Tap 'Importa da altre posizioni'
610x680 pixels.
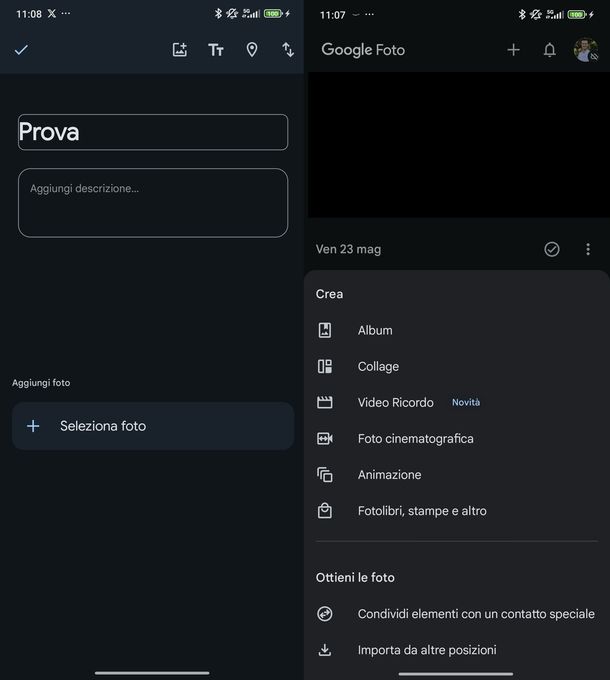click(457, 650)
